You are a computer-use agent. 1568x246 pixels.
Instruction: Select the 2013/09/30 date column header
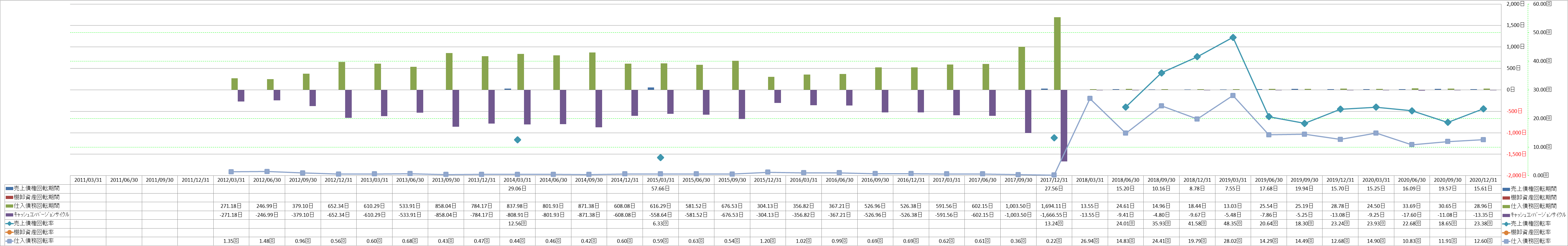[446, 180]
